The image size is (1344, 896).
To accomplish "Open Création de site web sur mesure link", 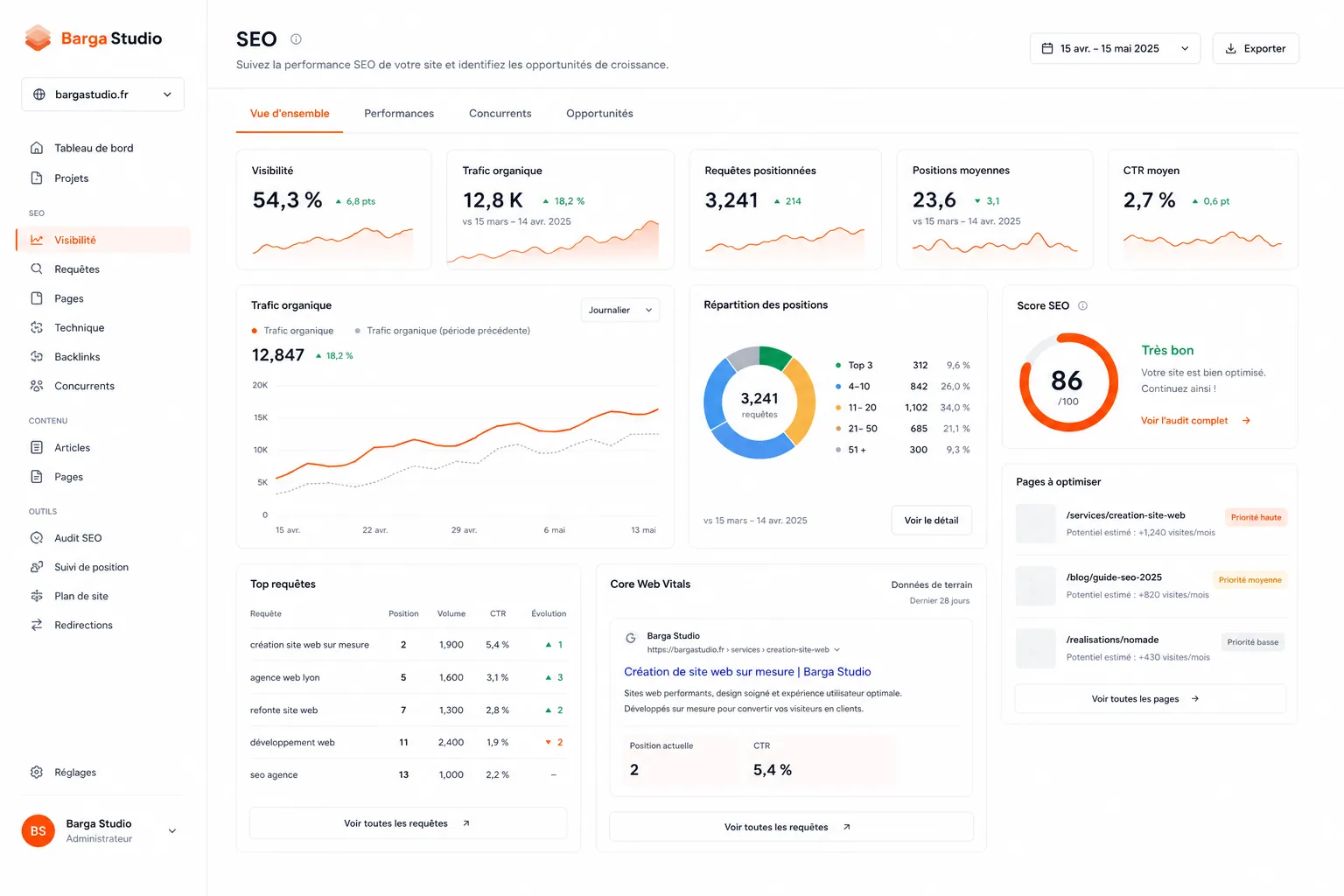I will [747, 672].
